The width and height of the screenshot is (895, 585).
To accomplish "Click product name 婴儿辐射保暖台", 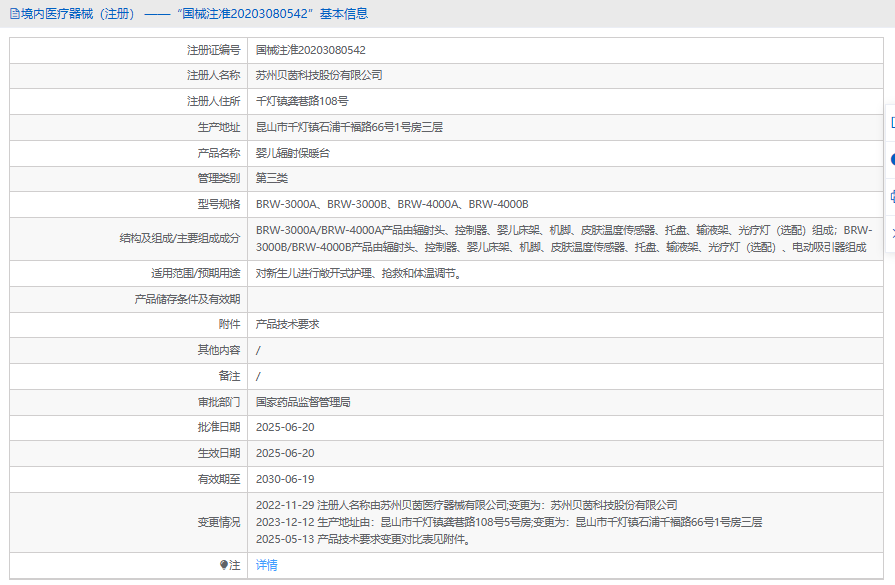I will 293,153.
